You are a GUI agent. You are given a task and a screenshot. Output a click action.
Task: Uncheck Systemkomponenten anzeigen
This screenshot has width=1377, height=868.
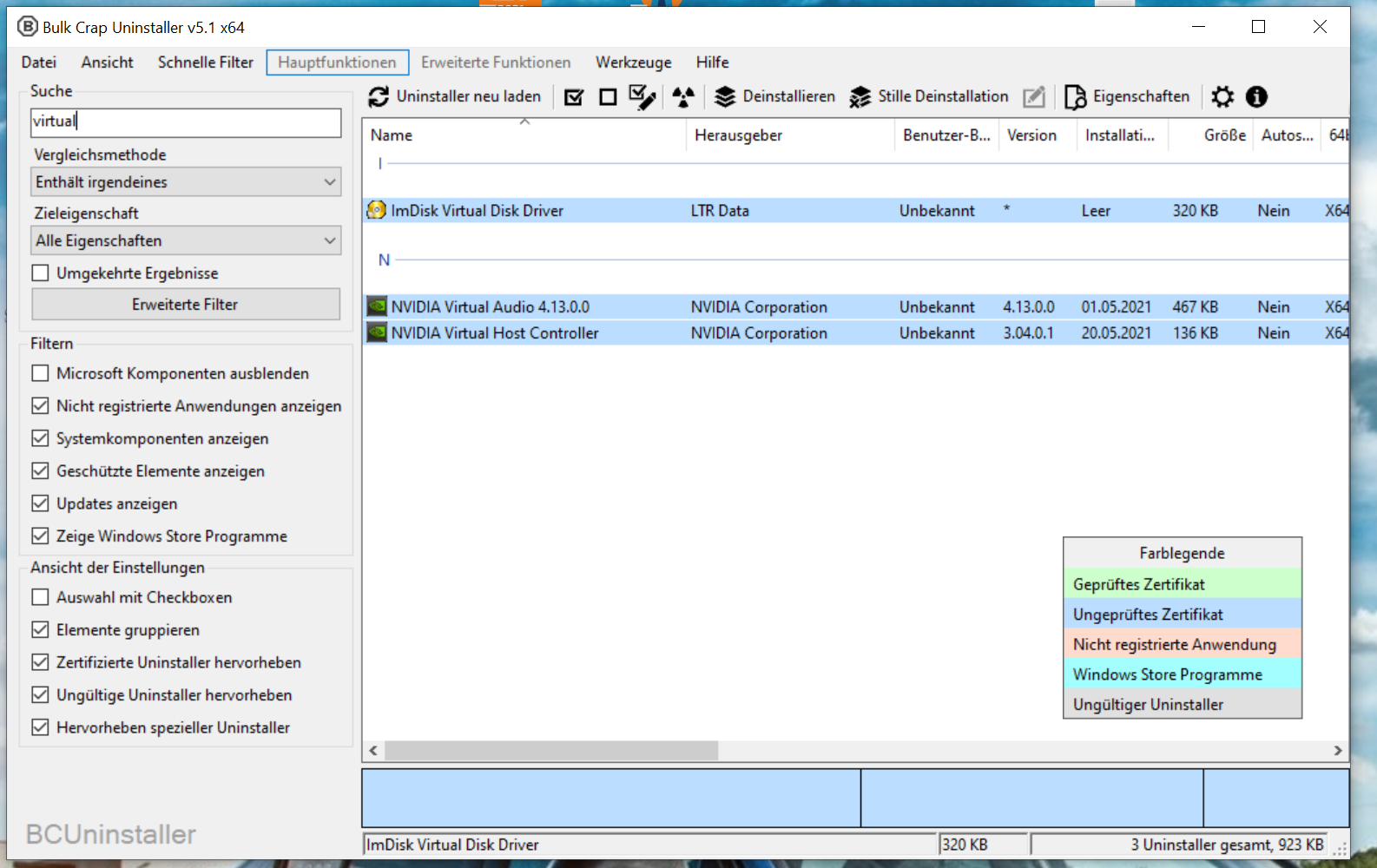coord(40,438)
